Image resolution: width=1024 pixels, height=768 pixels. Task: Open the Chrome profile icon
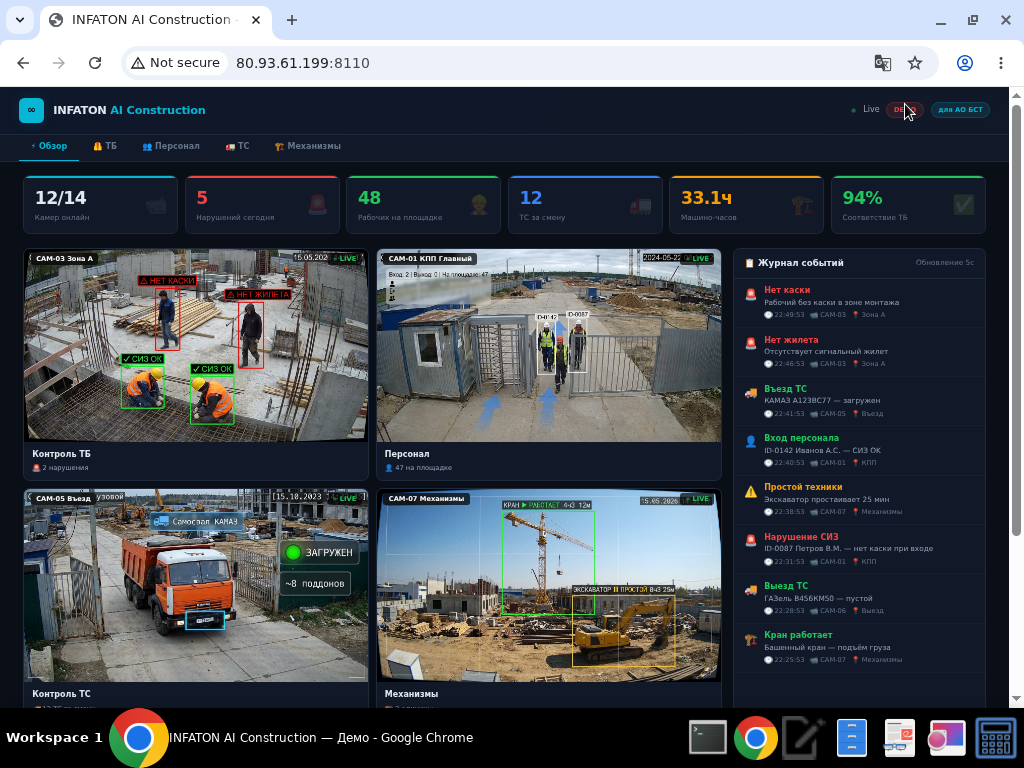click(x=965, y=63)
